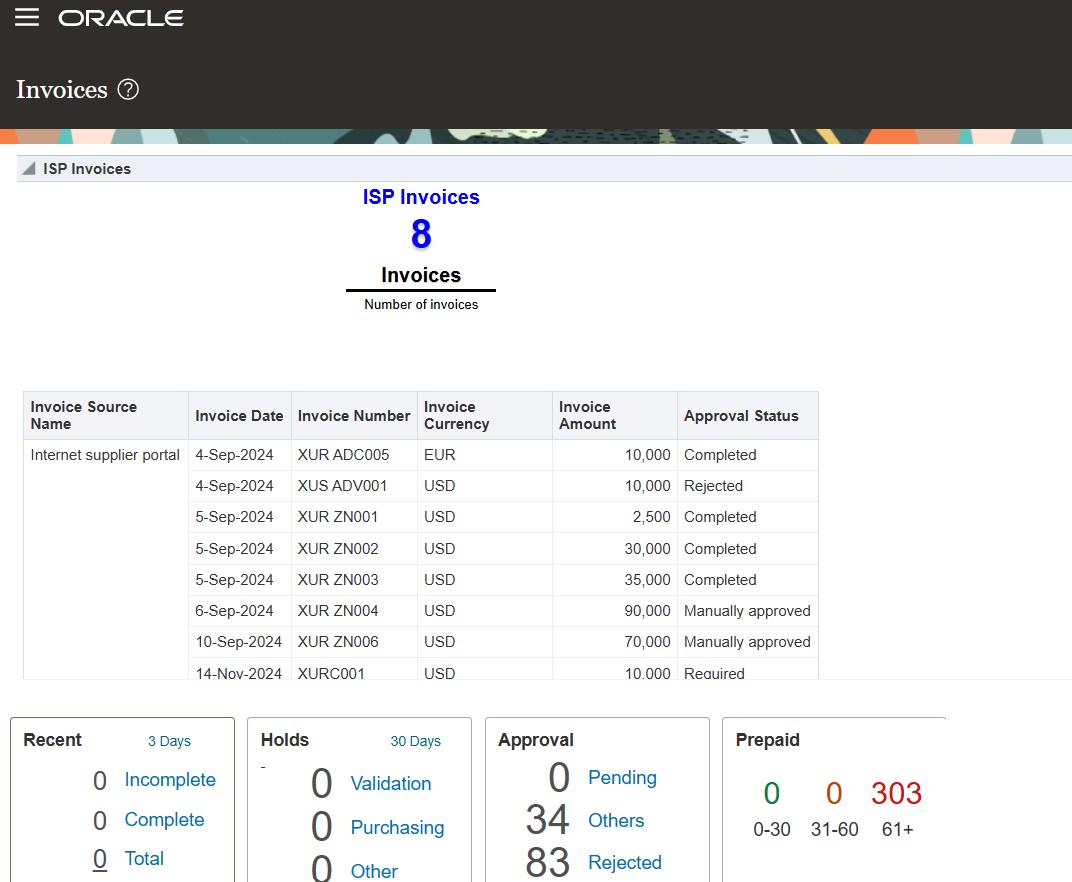Click the ISP Invoices count 8

(x=421, y=234)
